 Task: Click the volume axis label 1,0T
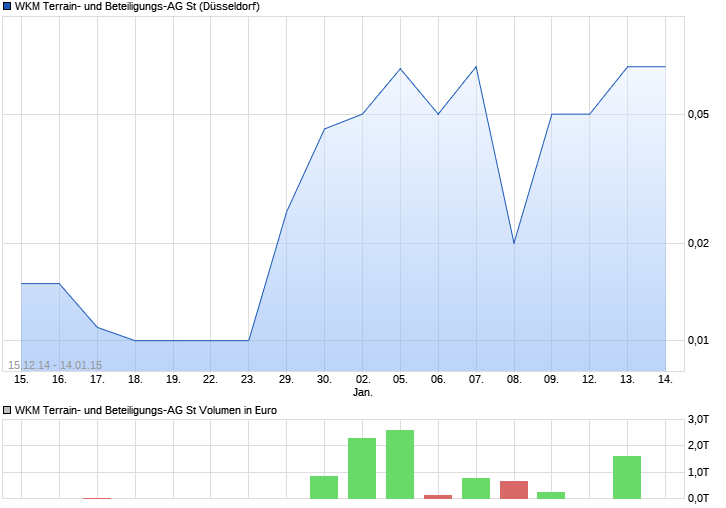click(698, 472)
